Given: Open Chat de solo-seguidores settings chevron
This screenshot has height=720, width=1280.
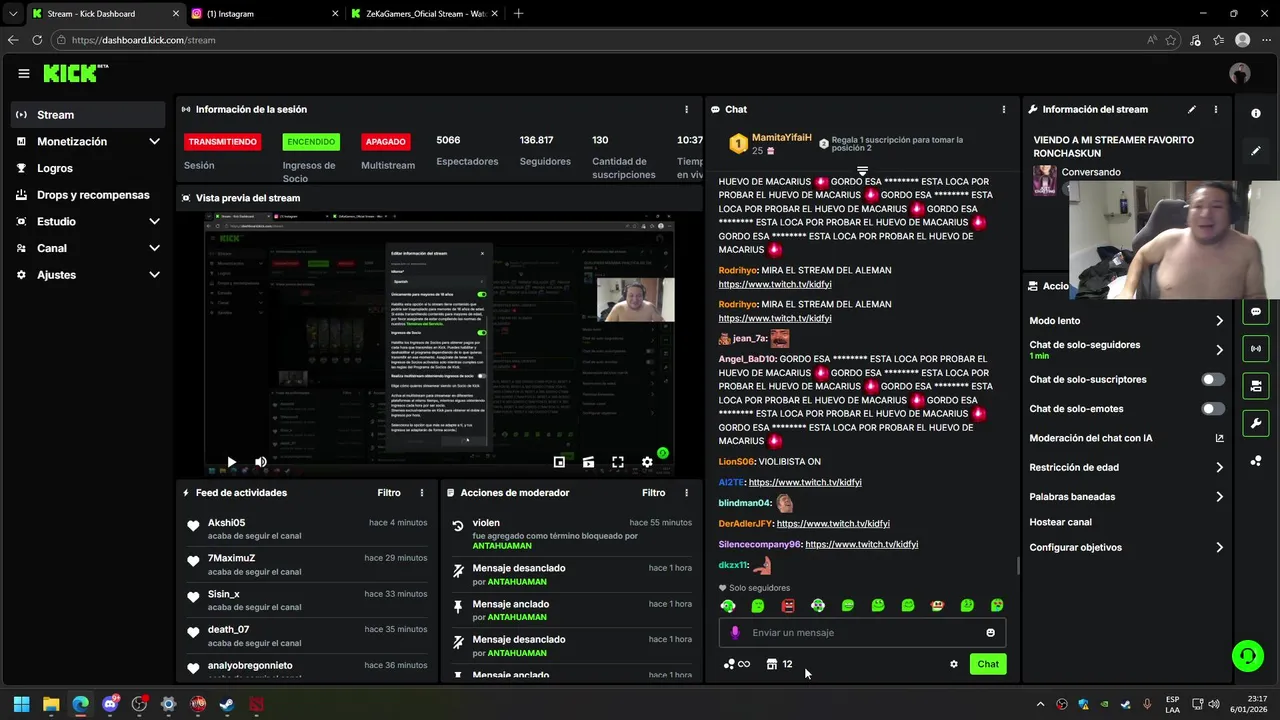Looking at the screenshot, I should [1220, 350].
